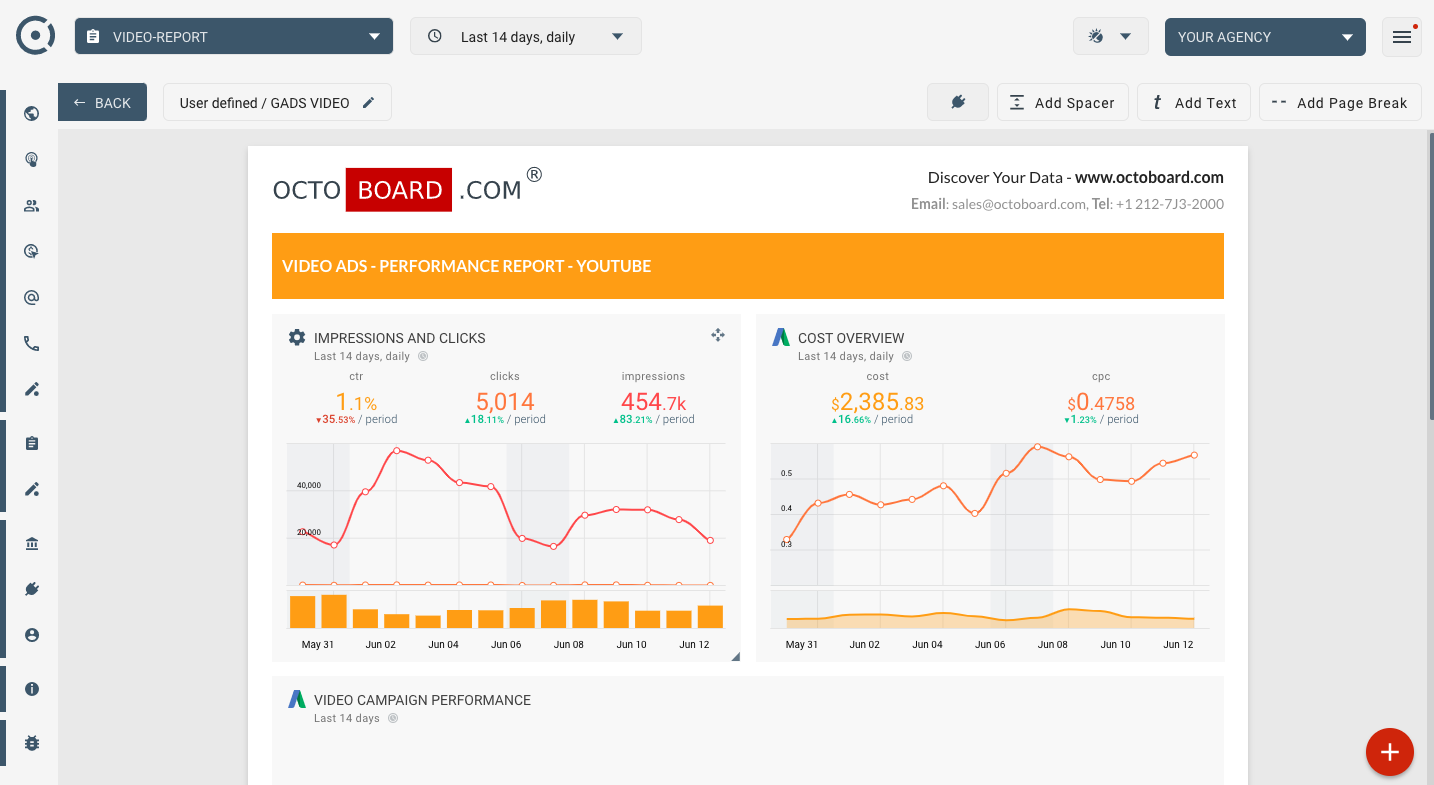Click the red plus add button

[1390, 751]
